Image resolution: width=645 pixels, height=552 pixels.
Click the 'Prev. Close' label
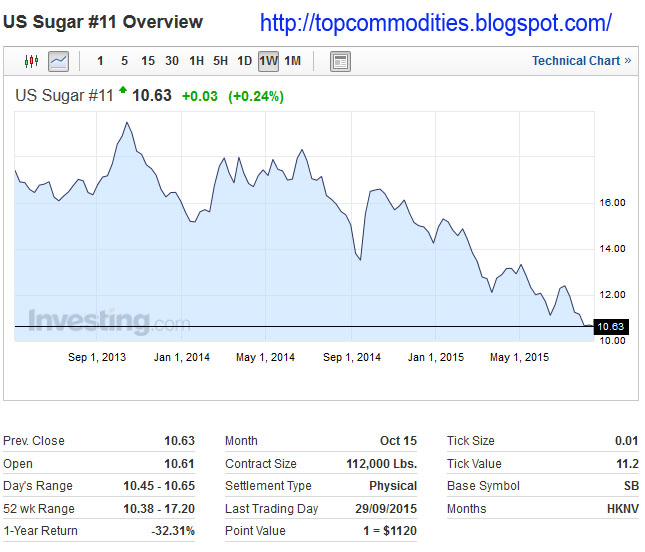[x=34, y=441]
